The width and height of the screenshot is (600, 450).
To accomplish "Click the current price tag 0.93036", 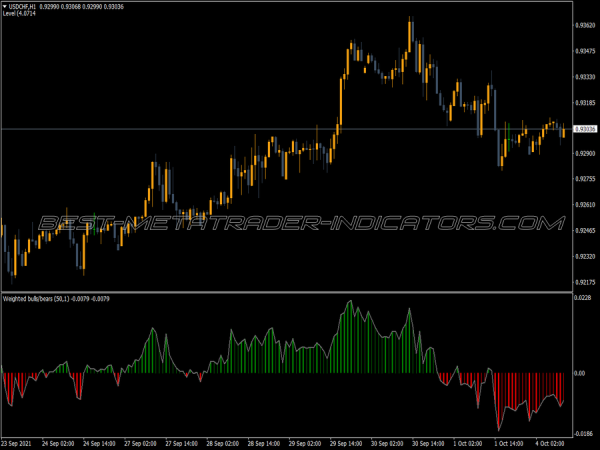I will pyautogui.click(x=585, y=129).
